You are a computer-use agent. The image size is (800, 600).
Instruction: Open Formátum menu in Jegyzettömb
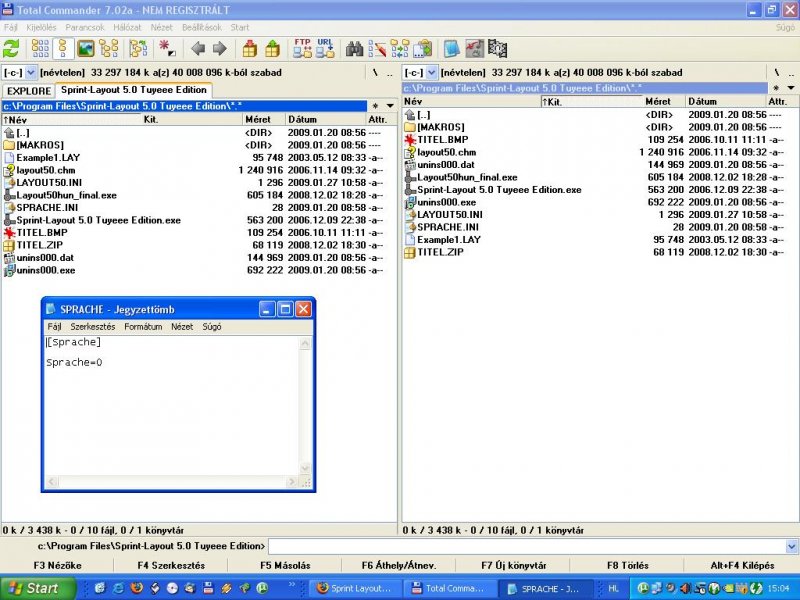coord(143,327)
